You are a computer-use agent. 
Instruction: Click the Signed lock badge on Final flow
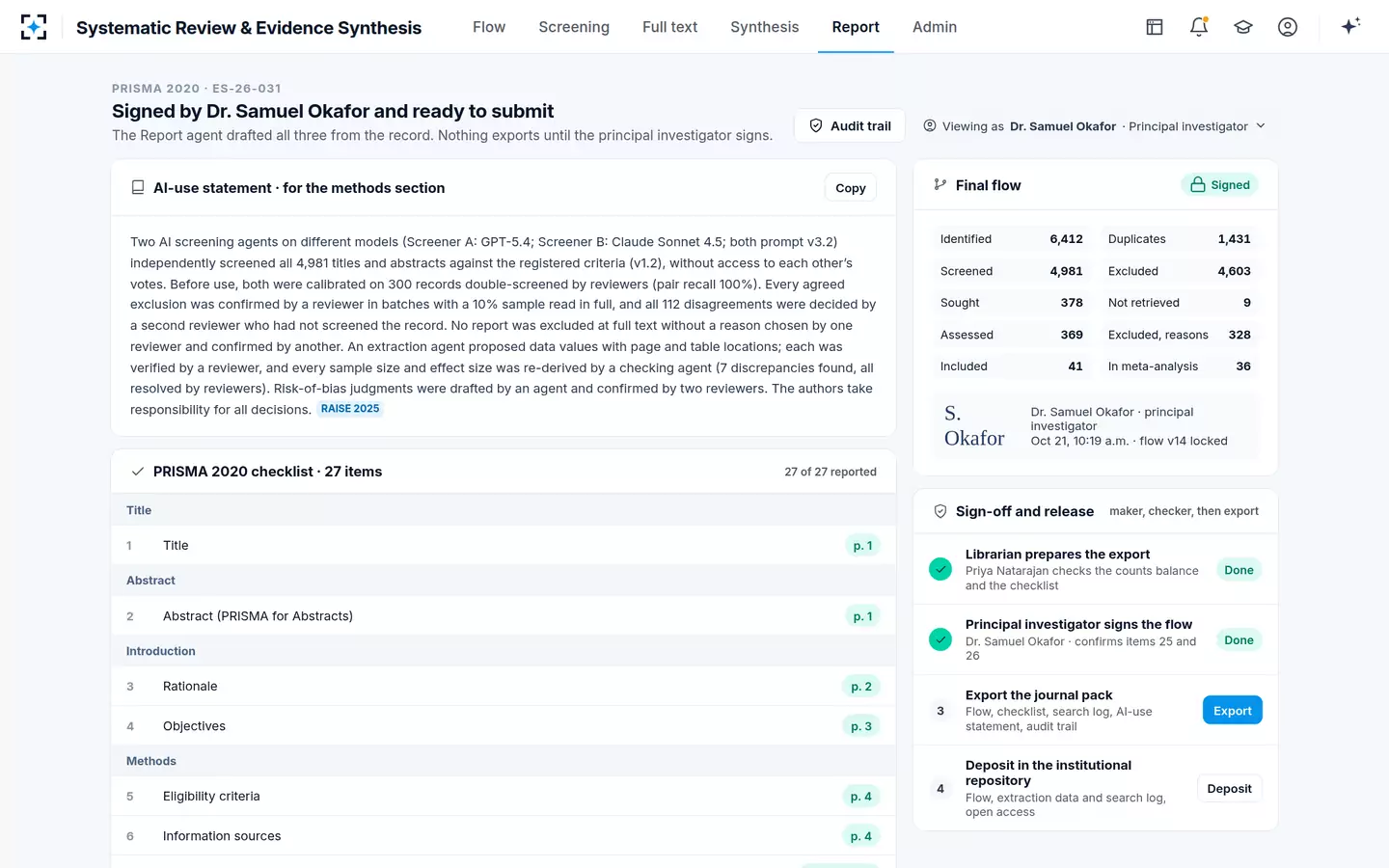[x=1219, y=184]
